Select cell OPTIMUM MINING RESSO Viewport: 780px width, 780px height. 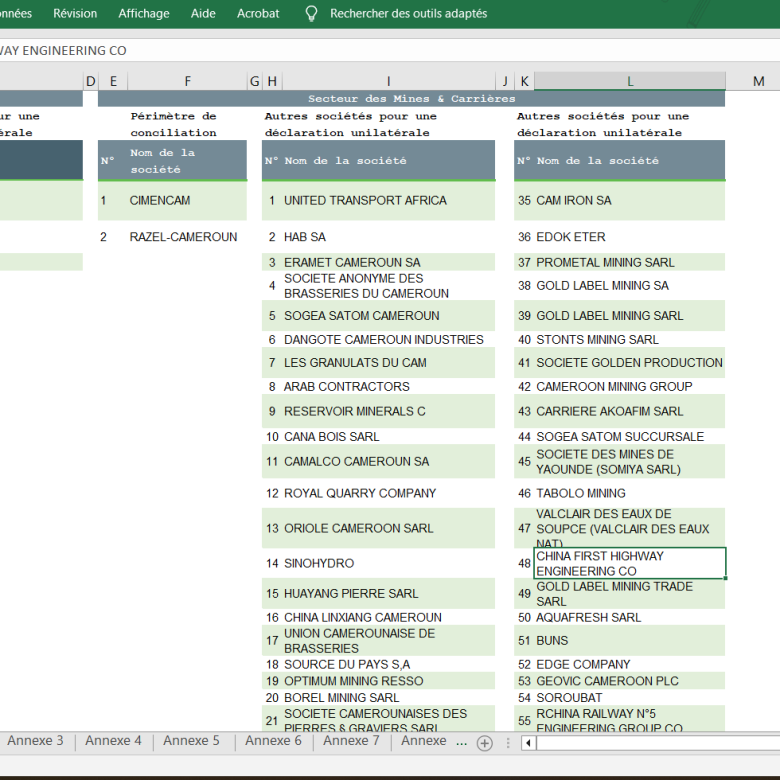point(389,681)
